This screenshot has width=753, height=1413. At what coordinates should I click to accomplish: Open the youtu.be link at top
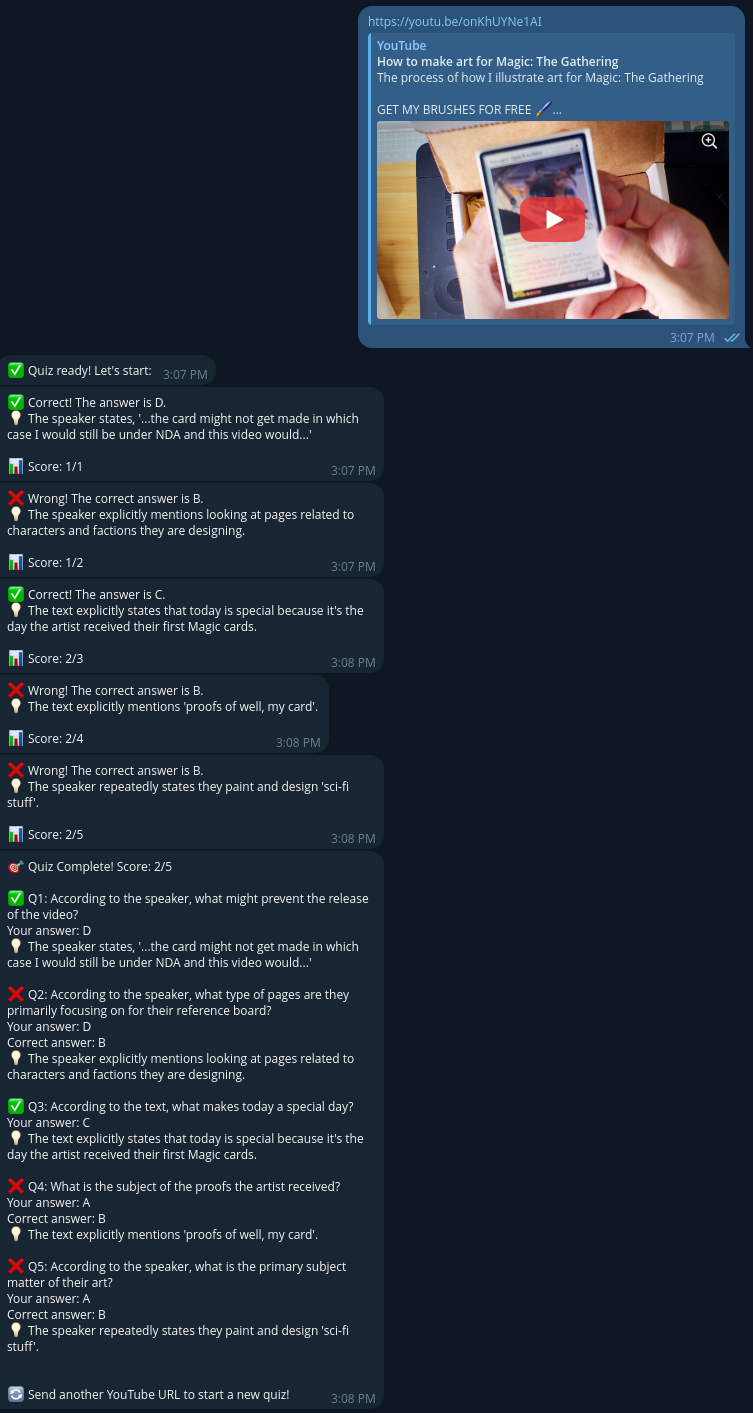click(x=455, y=21)
